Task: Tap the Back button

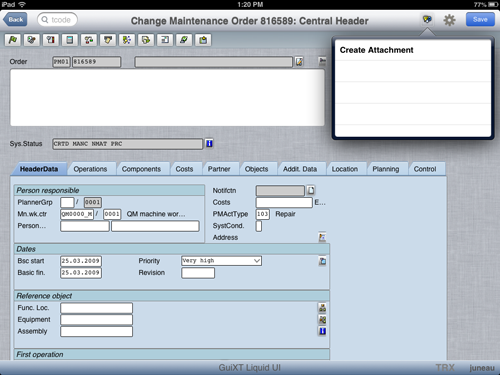Action: [x=15, y=20]
